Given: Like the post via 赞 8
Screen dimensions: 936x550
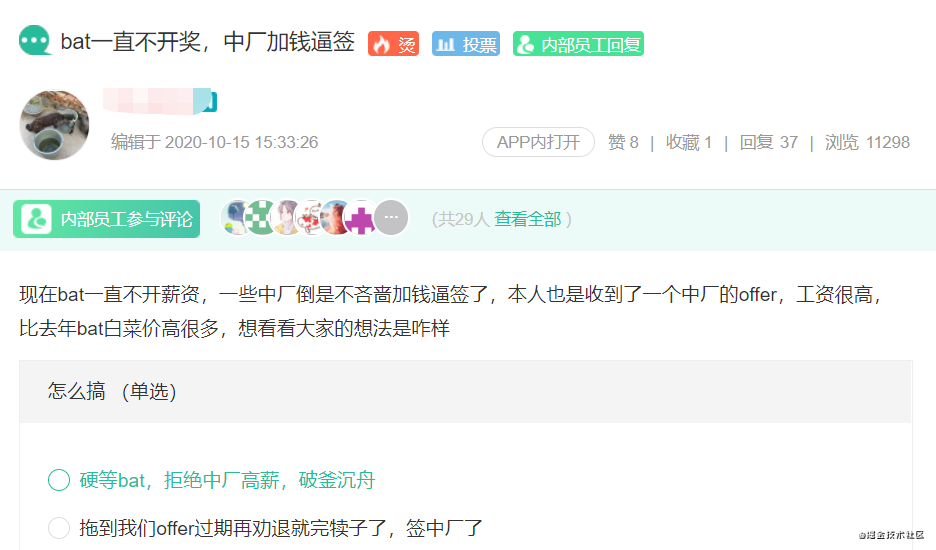Looking at the screenshot, I should pos(623,142).
